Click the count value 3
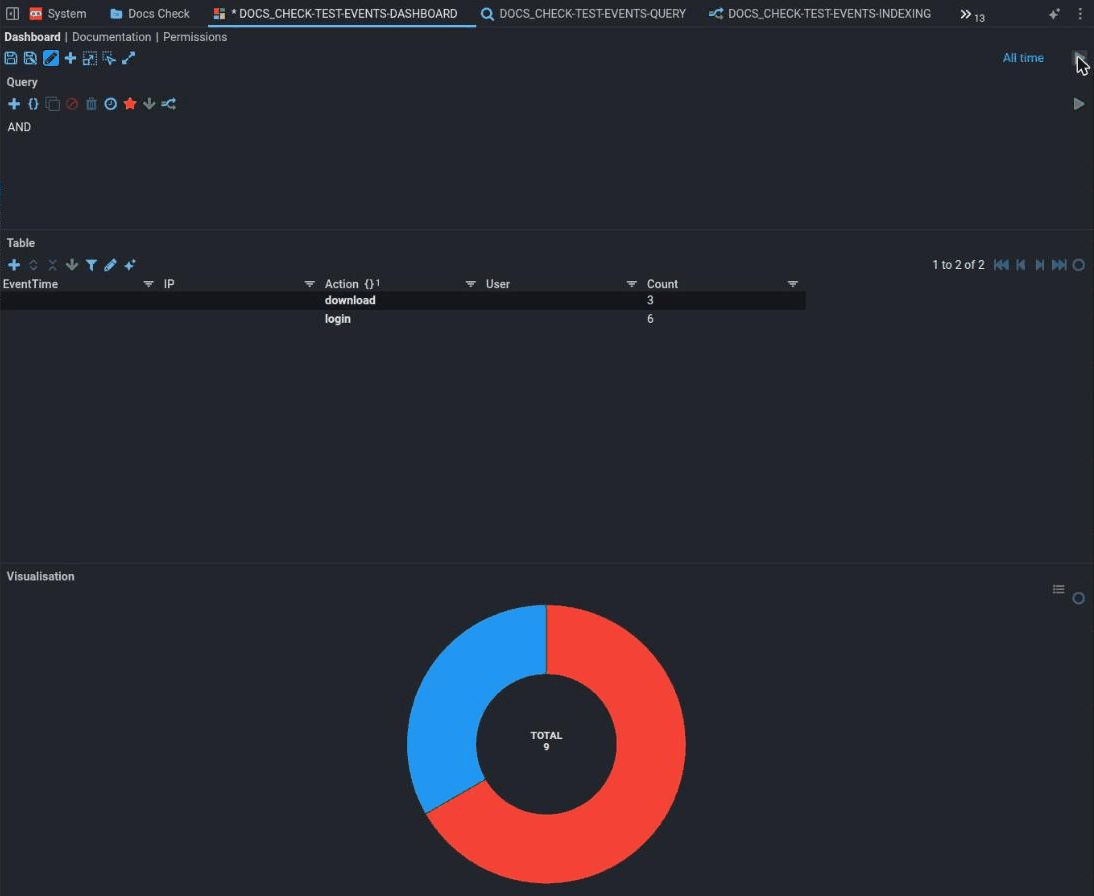Screen dimensions: 1094x896 click(x=650, y=301)
